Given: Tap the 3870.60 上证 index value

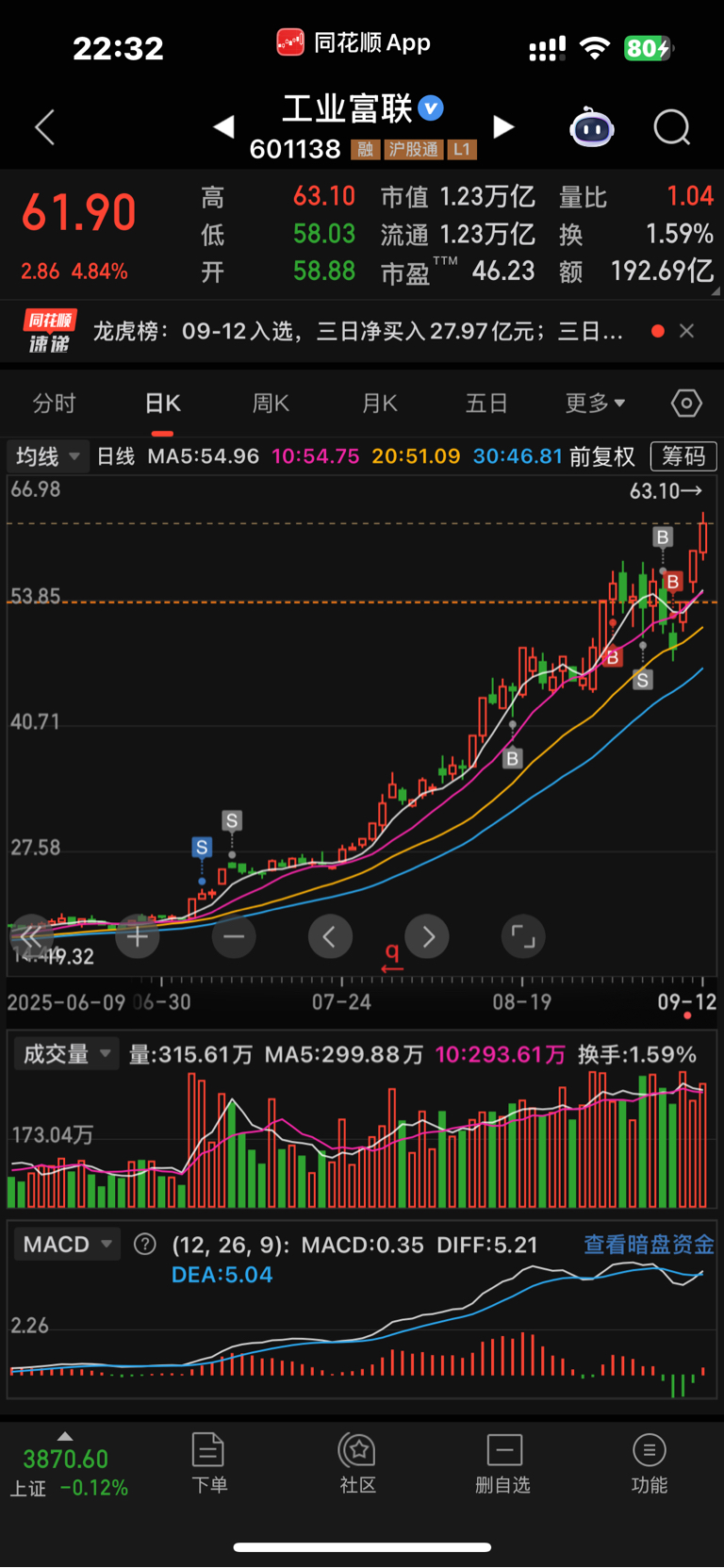Looking at the screenshot, I should pos(66,1460).
